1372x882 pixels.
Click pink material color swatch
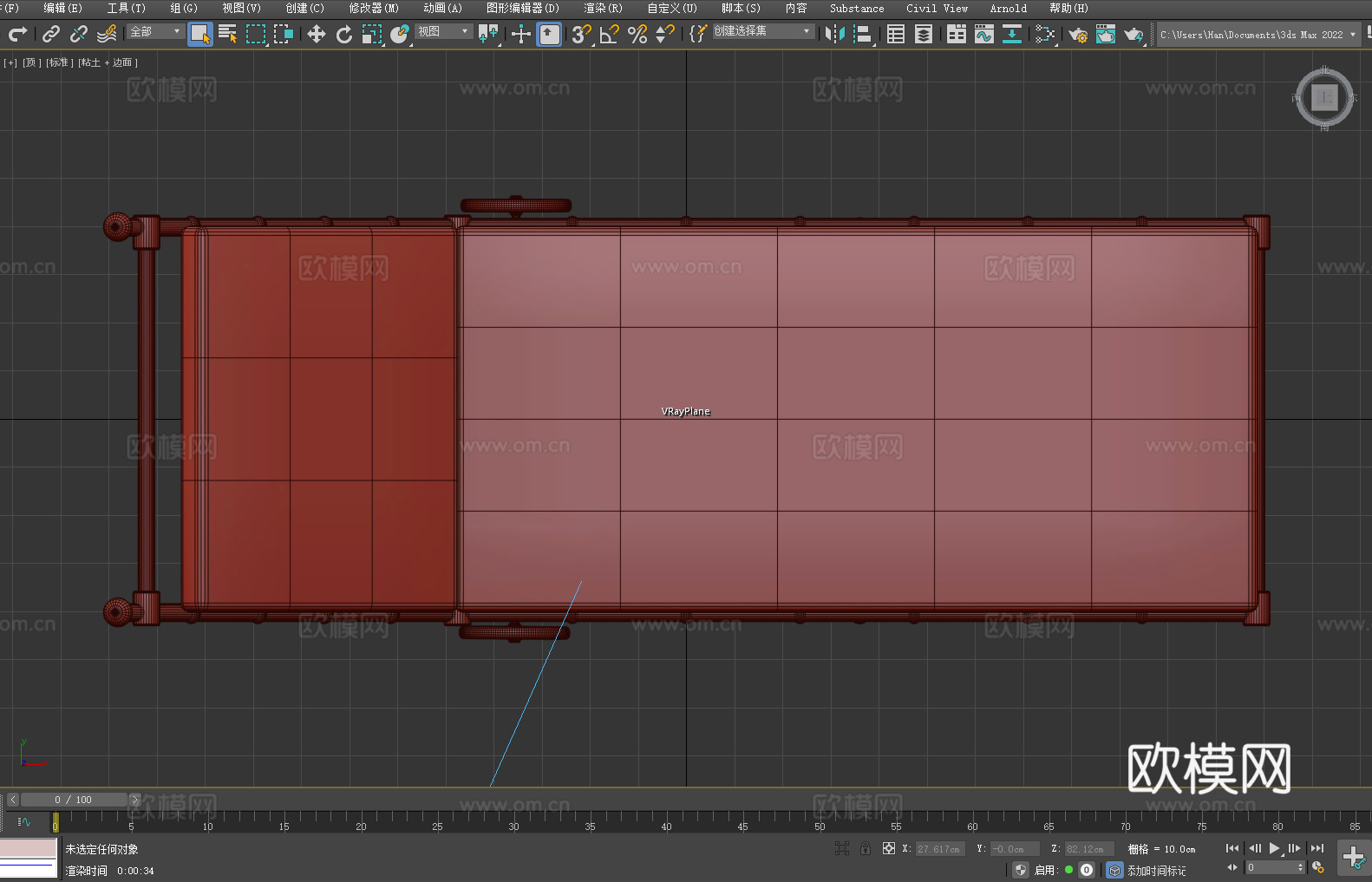tap(28, 847)
